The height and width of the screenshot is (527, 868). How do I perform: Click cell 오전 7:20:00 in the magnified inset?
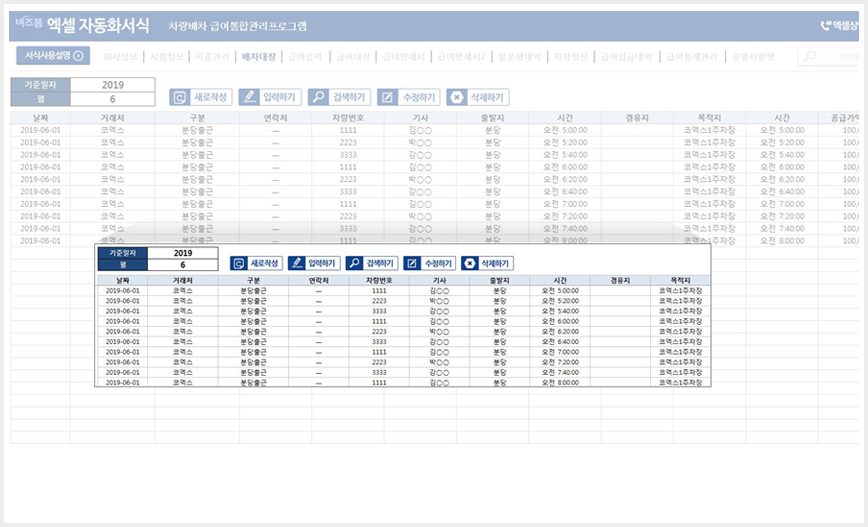click(560, 362)
